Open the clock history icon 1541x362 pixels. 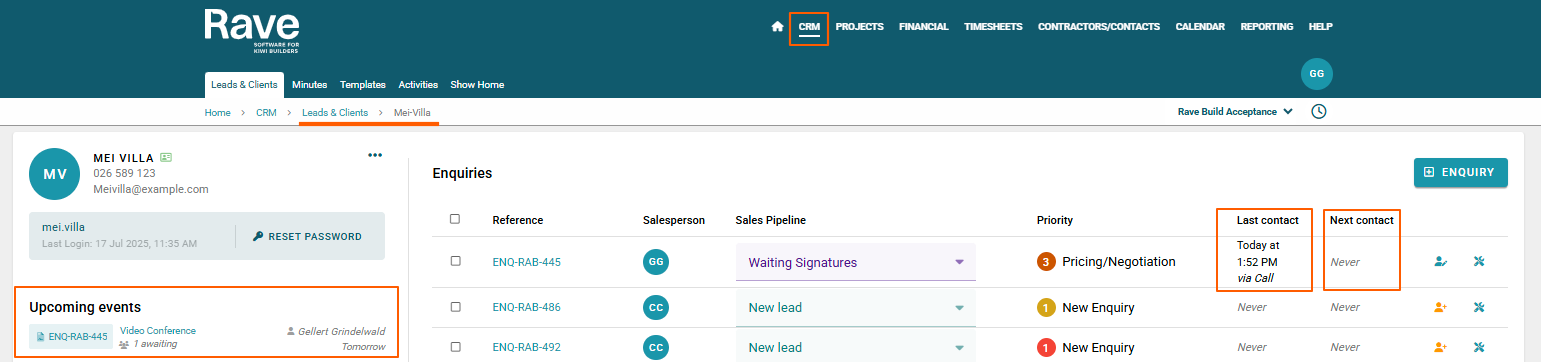[1319, 111]
